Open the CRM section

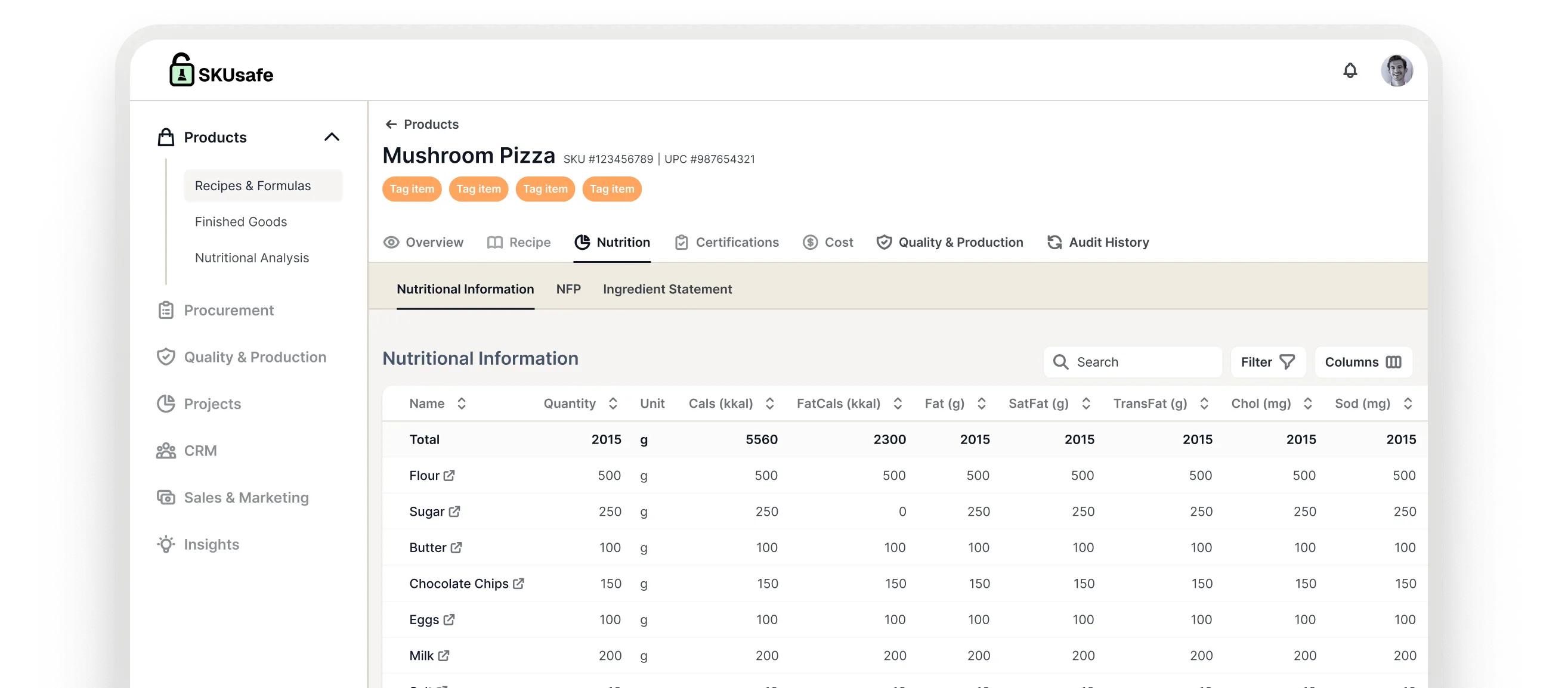(200, 451)
